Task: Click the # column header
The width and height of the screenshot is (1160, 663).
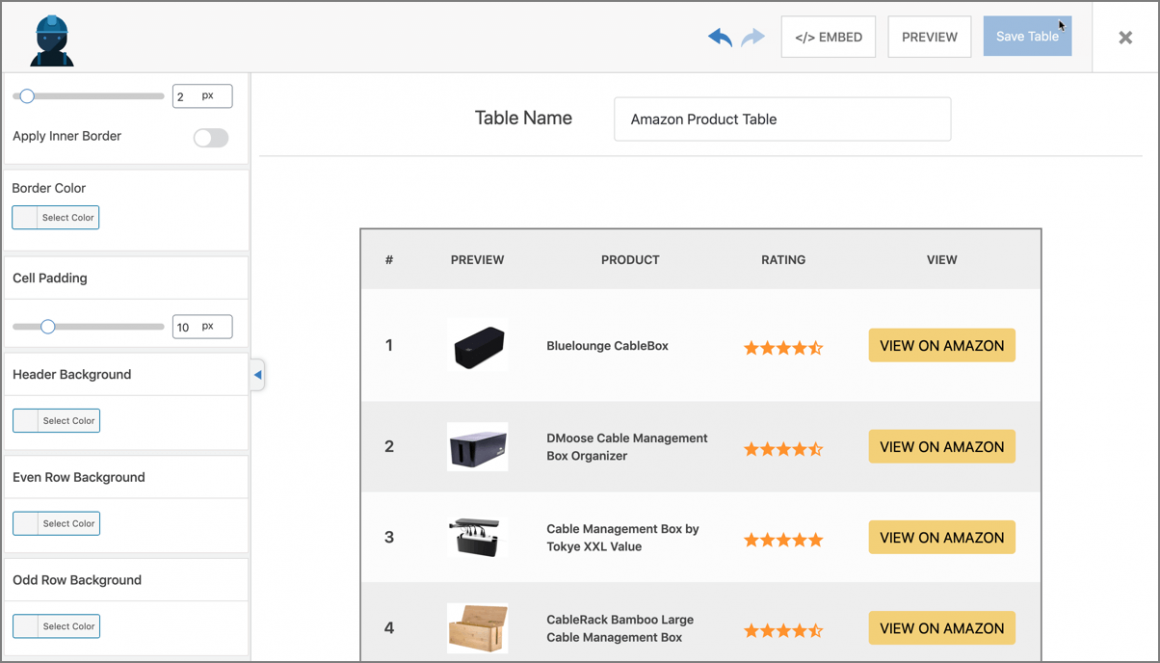Action: (x=389, y=260)
